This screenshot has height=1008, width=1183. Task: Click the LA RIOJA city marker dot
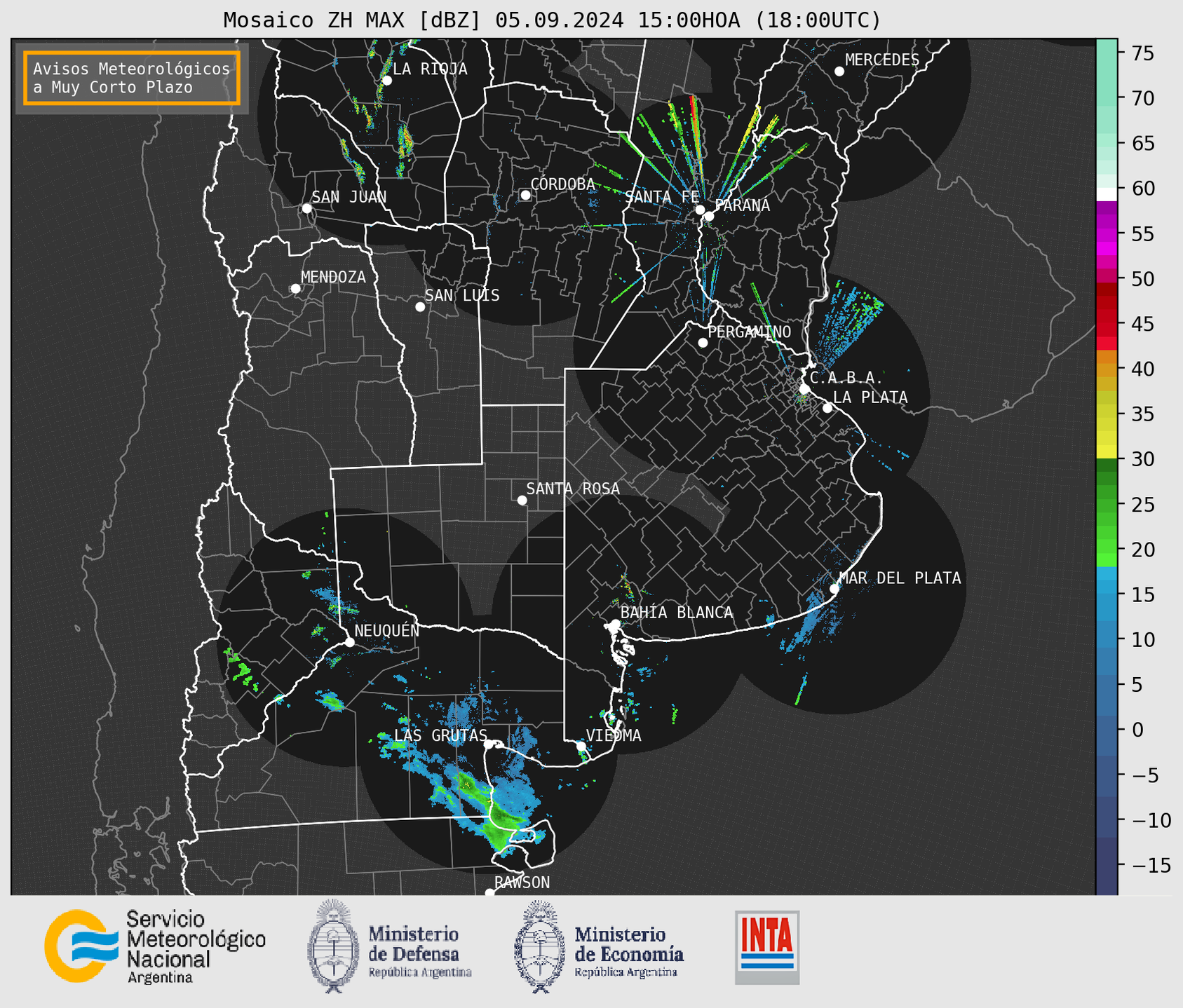point(387,81)
